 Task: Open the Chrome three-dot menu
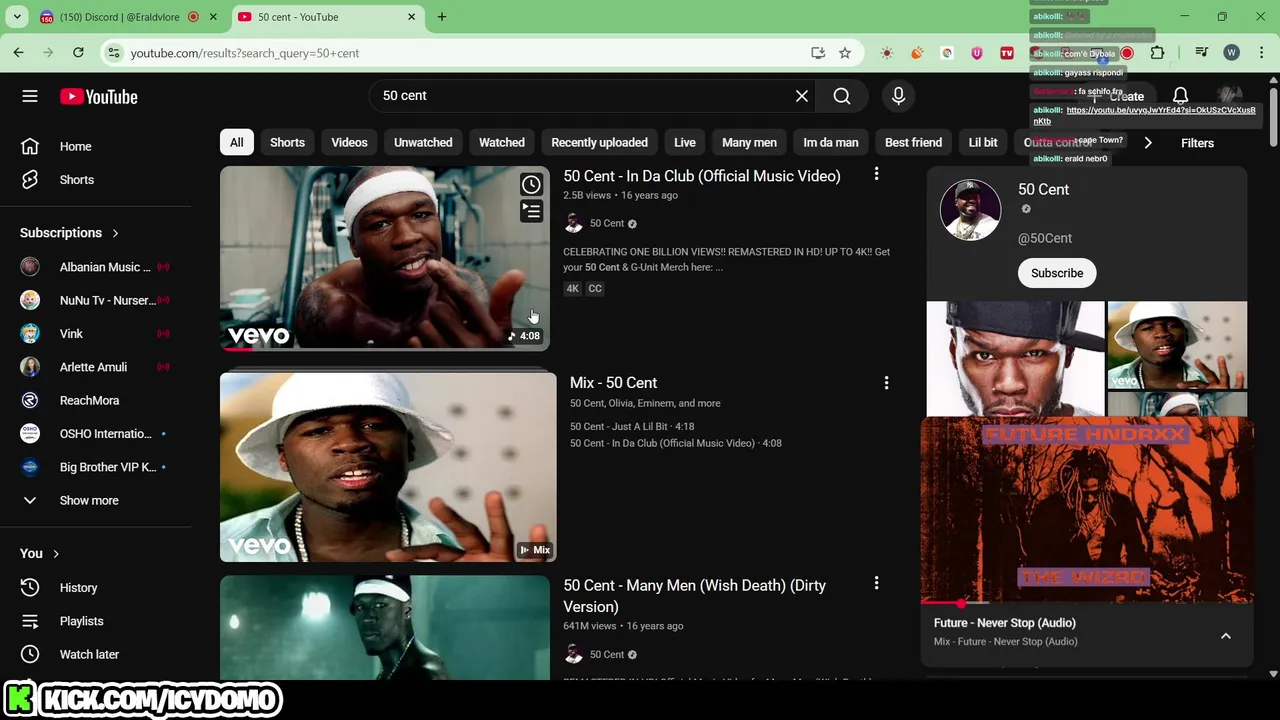point(1260,53)
